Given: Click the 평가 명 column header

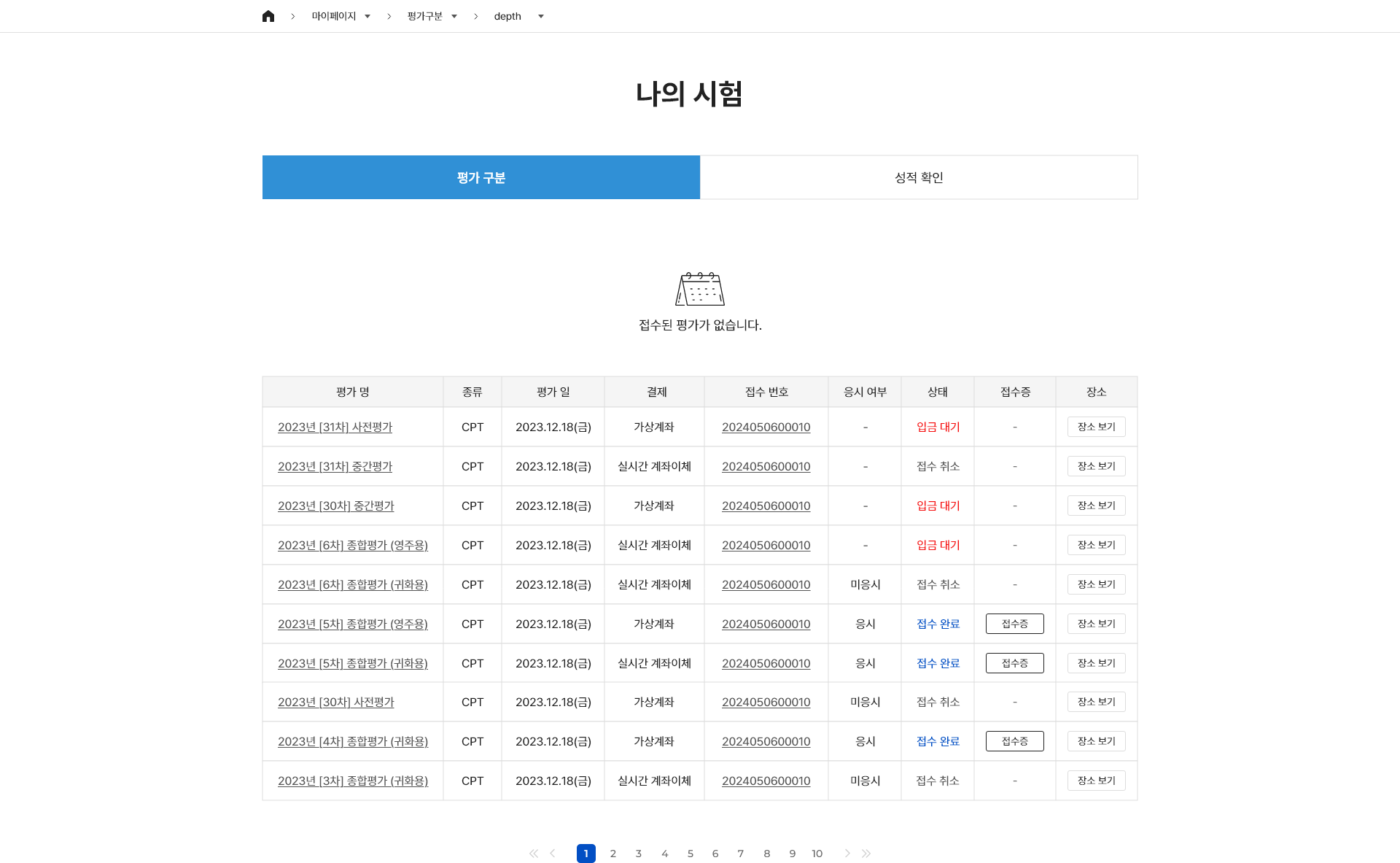Looking at the screenshot, I should pos(353,392).
